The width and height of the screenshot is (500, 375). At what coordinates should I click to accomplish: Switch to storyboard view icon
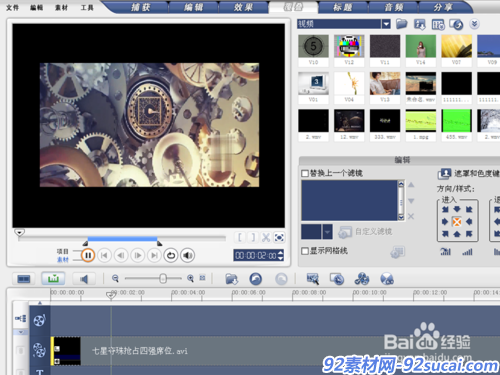coord(24,279)
